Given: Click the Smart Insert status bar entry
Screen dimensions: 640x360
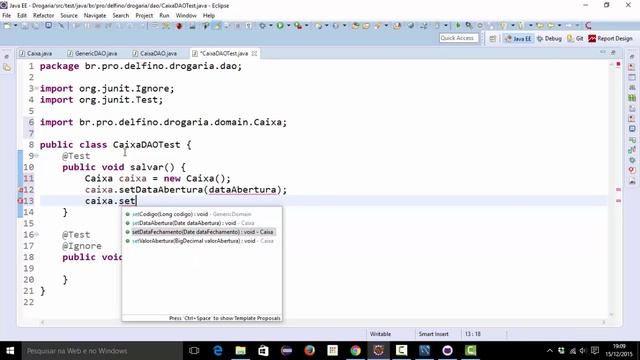Looking at the screenshot, I should [433, 334].
